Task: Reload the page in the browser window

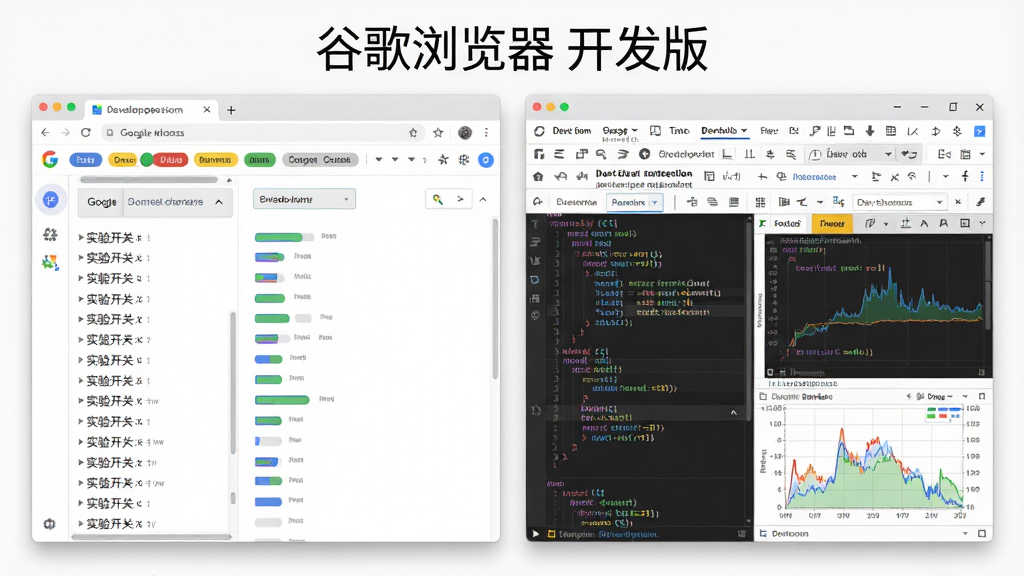Action: pos(86,133)
